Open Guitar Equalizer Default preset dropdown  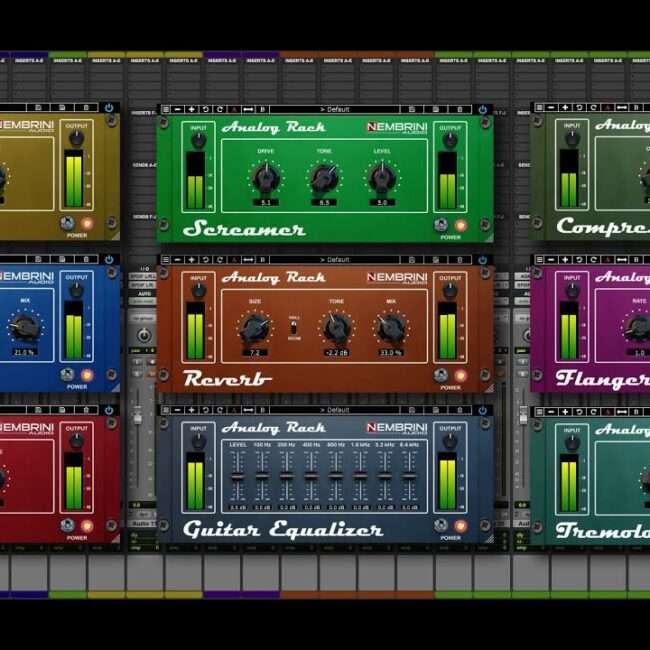[x=335, y=410]
